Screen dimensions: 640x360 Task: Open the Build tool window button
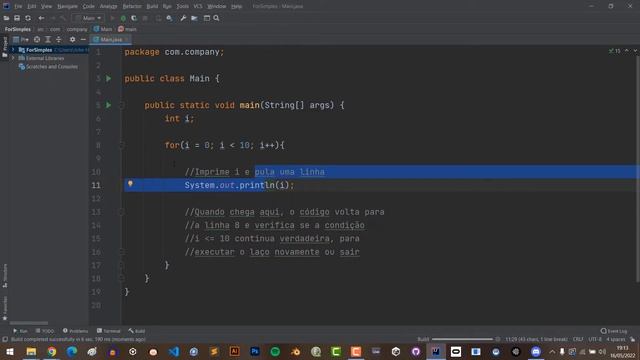137,331
